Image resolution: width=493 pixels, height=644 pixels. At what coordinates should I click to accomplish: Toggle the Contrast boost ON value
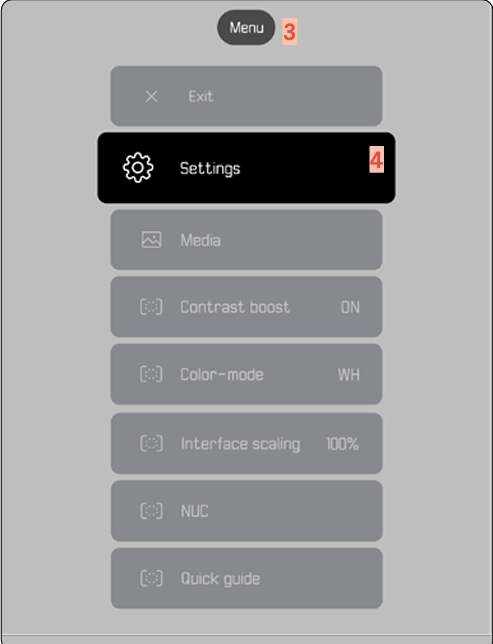click(x=350, y=307)
